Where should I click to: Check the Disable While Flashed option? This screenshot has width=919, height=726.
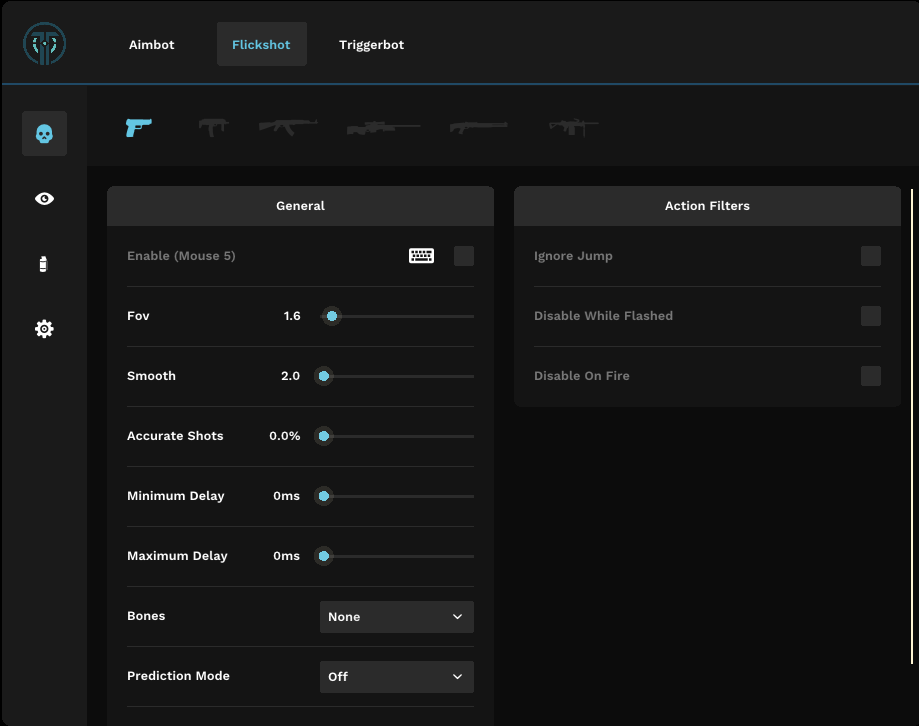tap(871, 316)
